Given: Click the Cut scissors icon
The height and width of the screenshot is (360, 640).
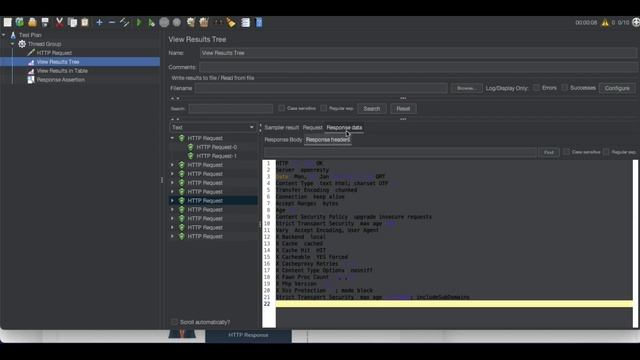Looking at the screenshot, I should 60,22.
